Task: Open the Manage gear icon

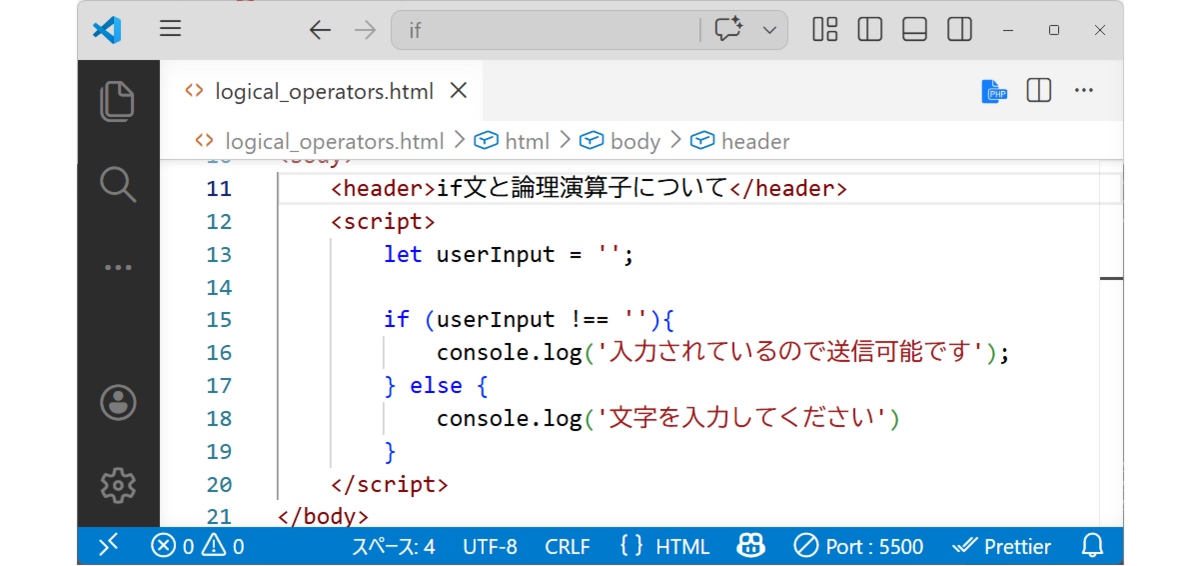Action: [118, 485]
